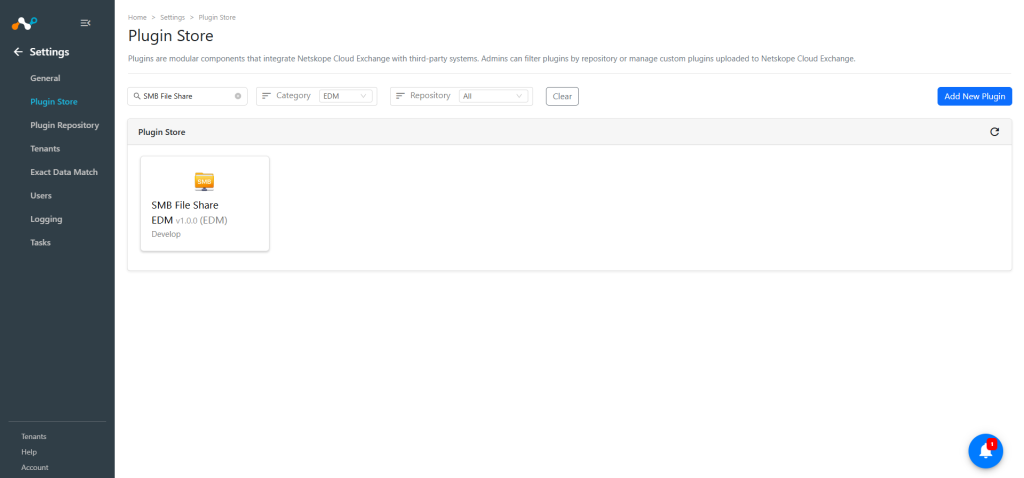Screen dimensions: 1024x478
Task: Open General settings
Action: 45,78
